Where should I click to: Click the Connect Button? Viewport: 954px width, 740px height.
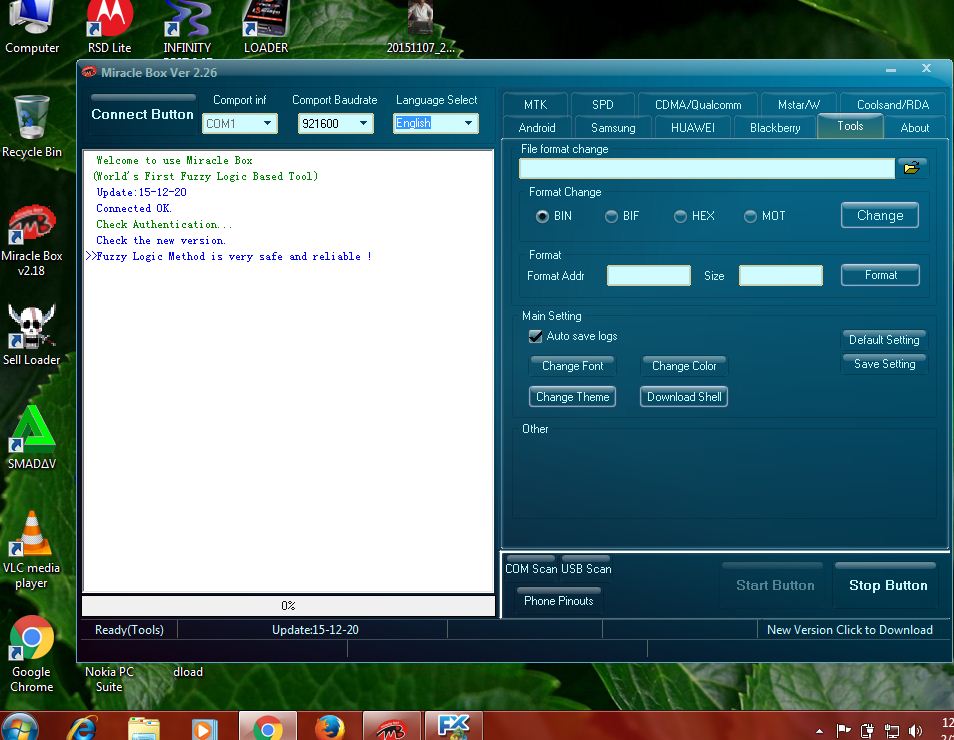click(x=142, y=114)
